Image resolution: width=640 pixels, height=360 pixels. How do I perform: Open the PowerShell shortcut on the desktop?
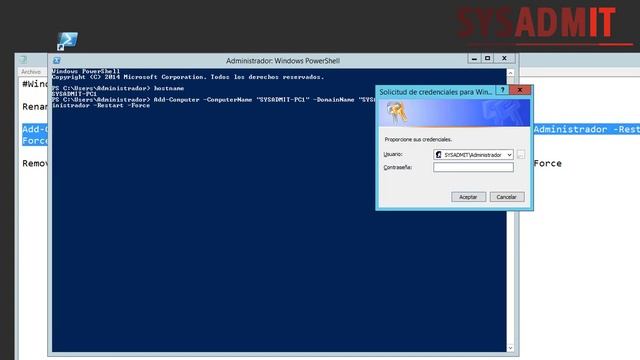coord(67,41)
